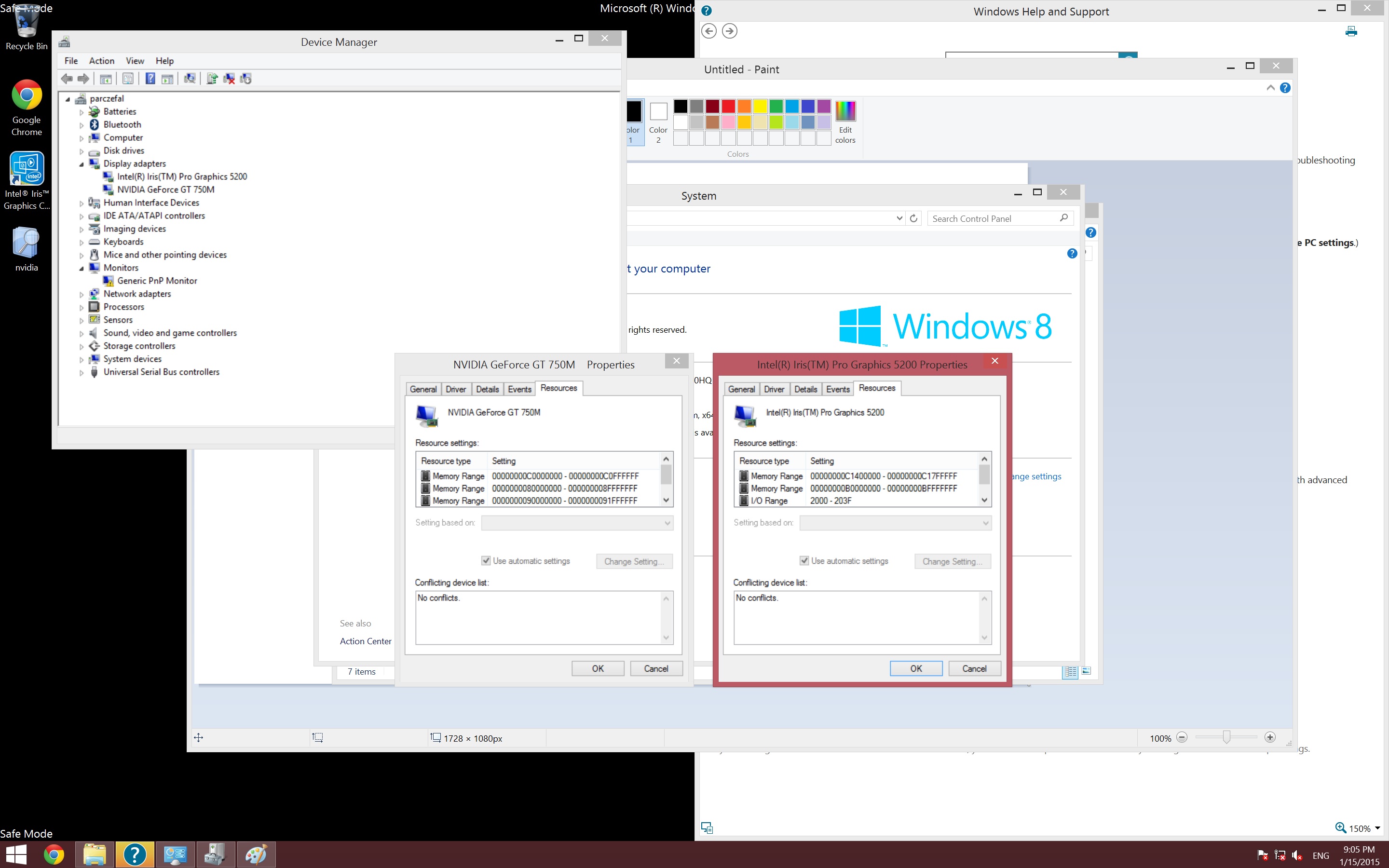This screenshot has width=1389, height=868.
Task: Click the Uninstall device toolbar icon
Action: click(x=229, y=79)
